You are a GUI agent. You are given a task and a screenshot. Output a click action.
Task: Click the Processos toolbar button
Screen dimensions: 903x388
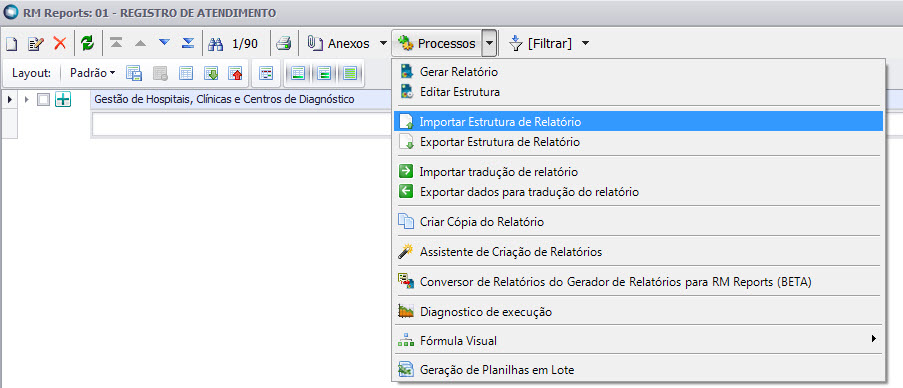coord(437,44)
